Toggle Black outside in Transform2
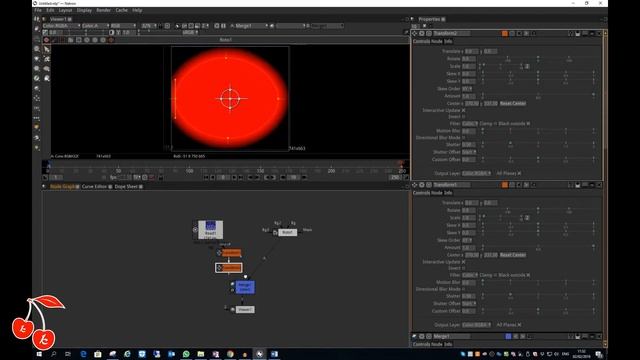Screen dimensions: 640x360 (528, 124)
